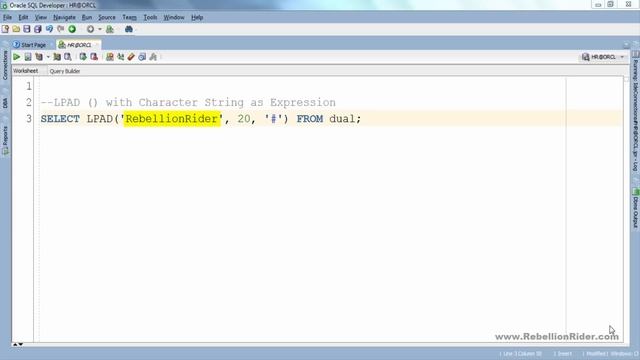Click the green Back navigation icon
The height and width of the screenshot is (360, 640).
[72, 29]
